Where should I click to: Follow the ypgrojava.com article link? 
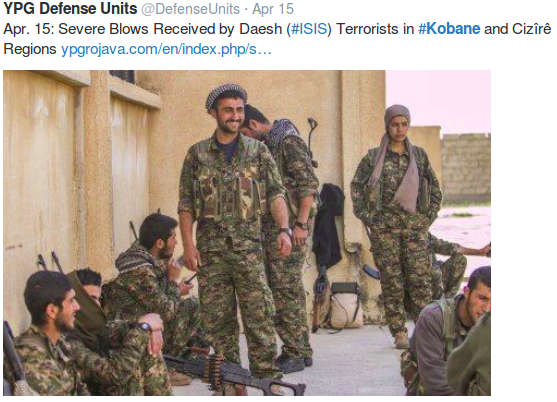(166, 49)
